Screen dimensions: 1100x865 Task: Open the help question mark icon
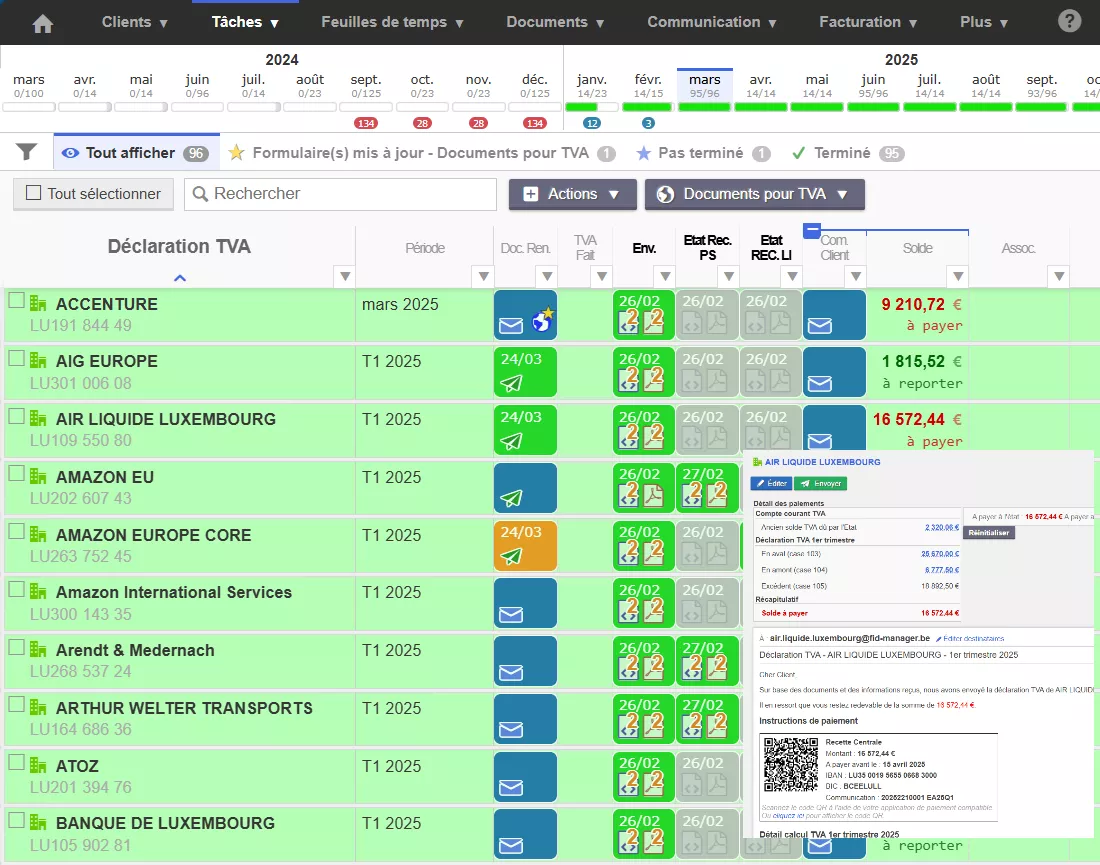pyautogui.click(x=1069, y=21)
